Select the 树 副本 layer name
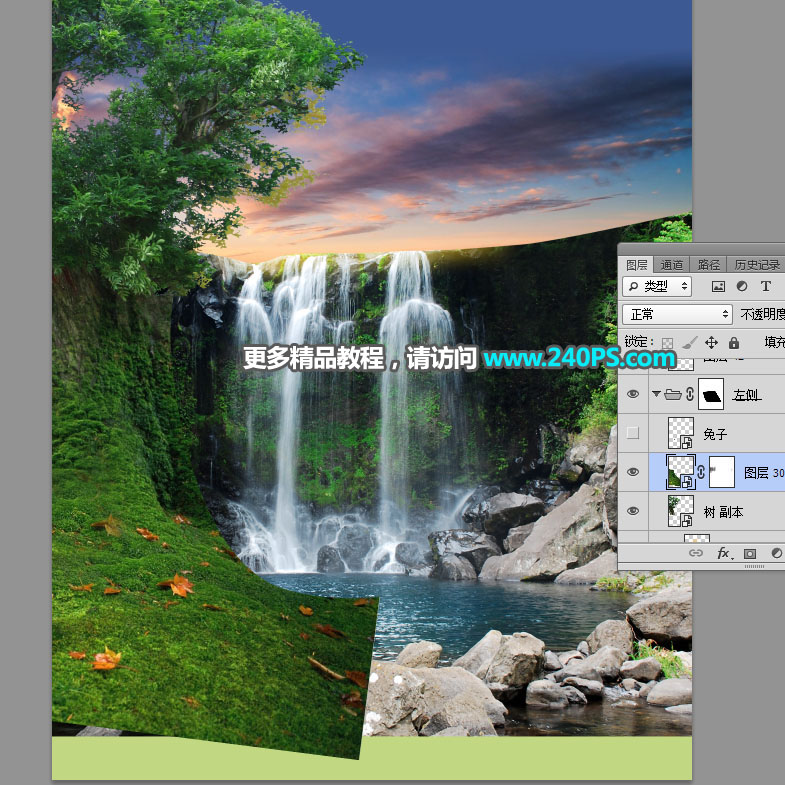The height and width of the screenshot is (785, 785). coord(723,512)
